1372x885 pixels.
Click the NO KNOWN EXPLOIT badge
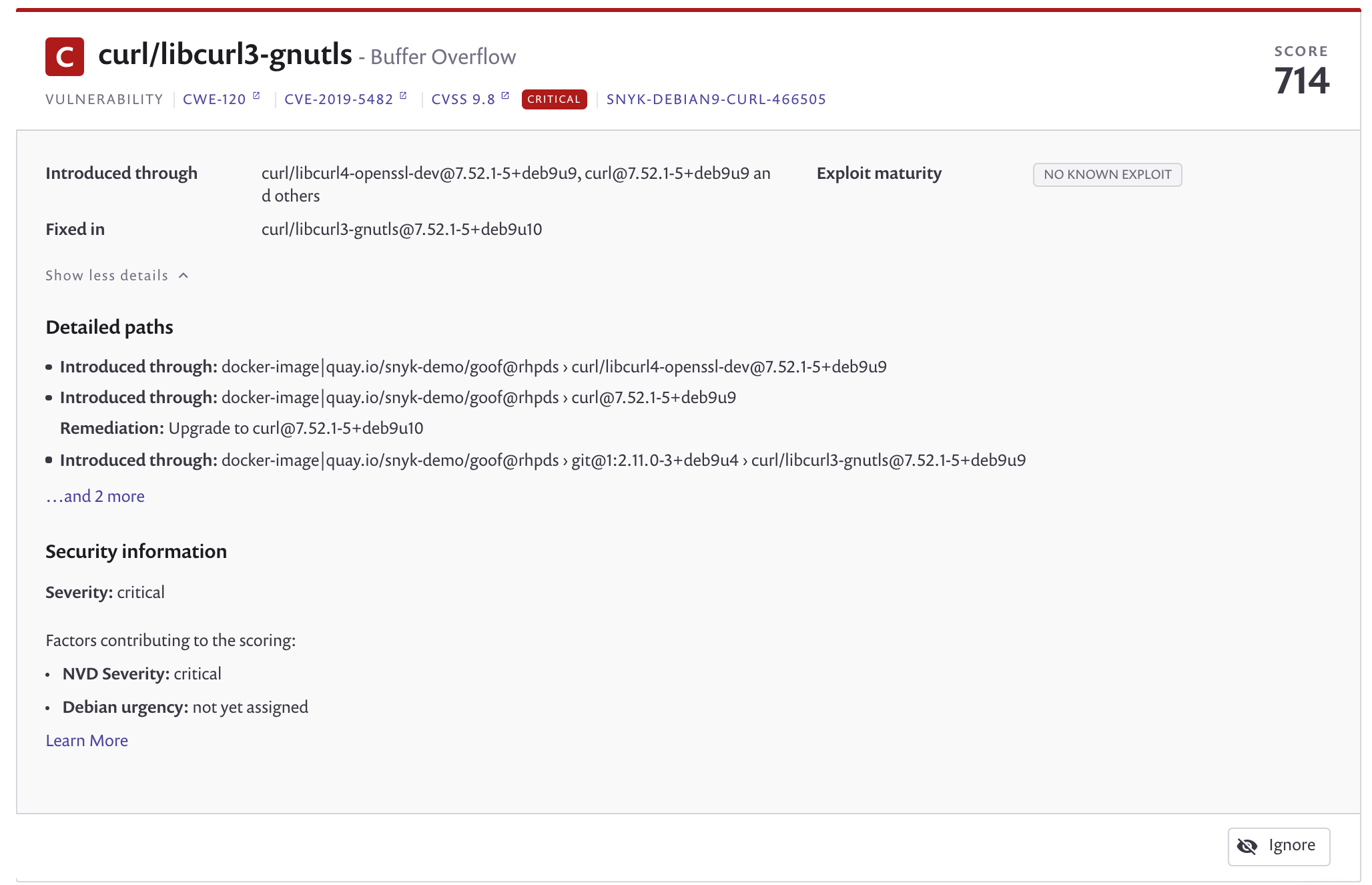[x=1107, y=175]
